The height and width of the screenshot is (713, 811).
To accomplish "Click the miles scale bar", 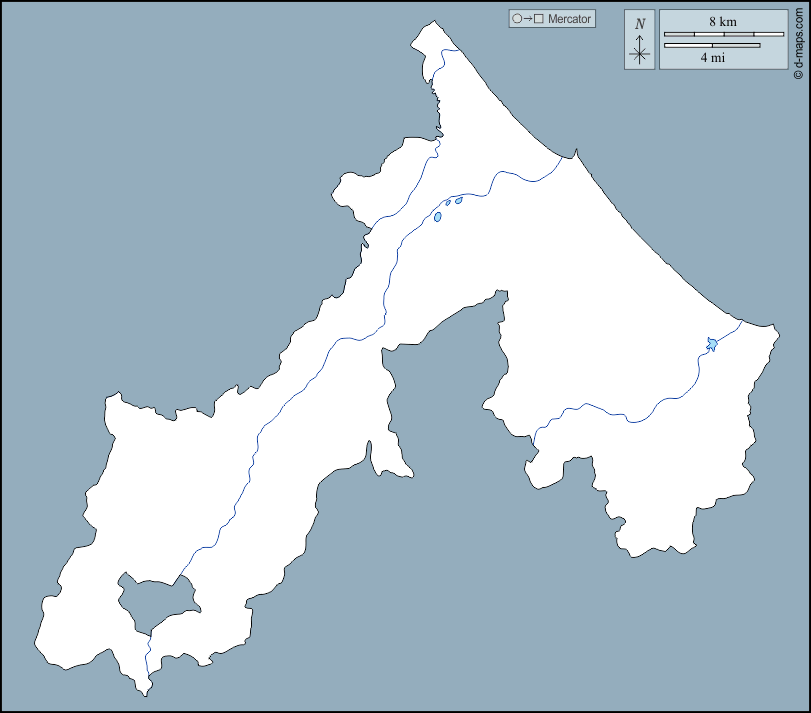I will (712, 45).
